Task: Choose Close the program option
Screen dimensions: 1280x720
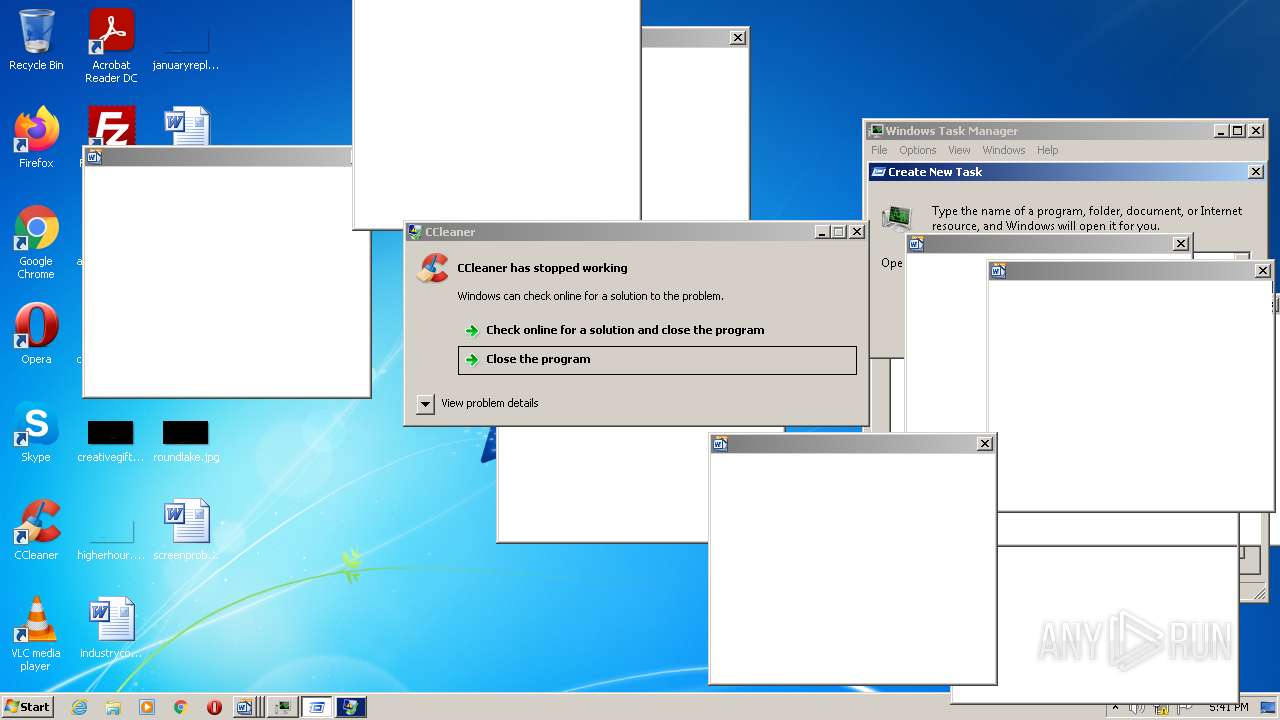Action: (x=657, y=360)
